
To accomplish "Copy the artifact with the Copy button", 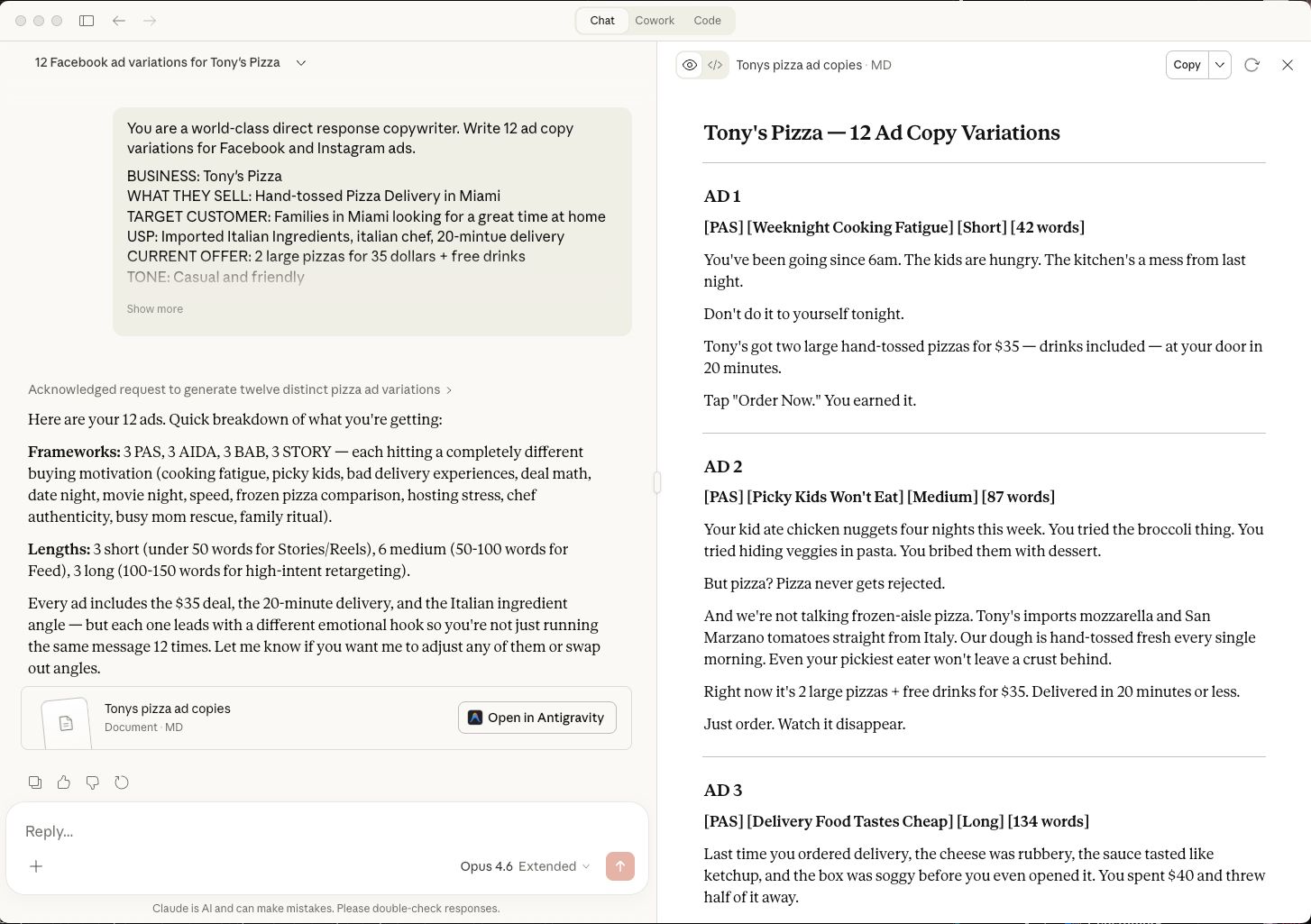I will tap(1187, 65).
